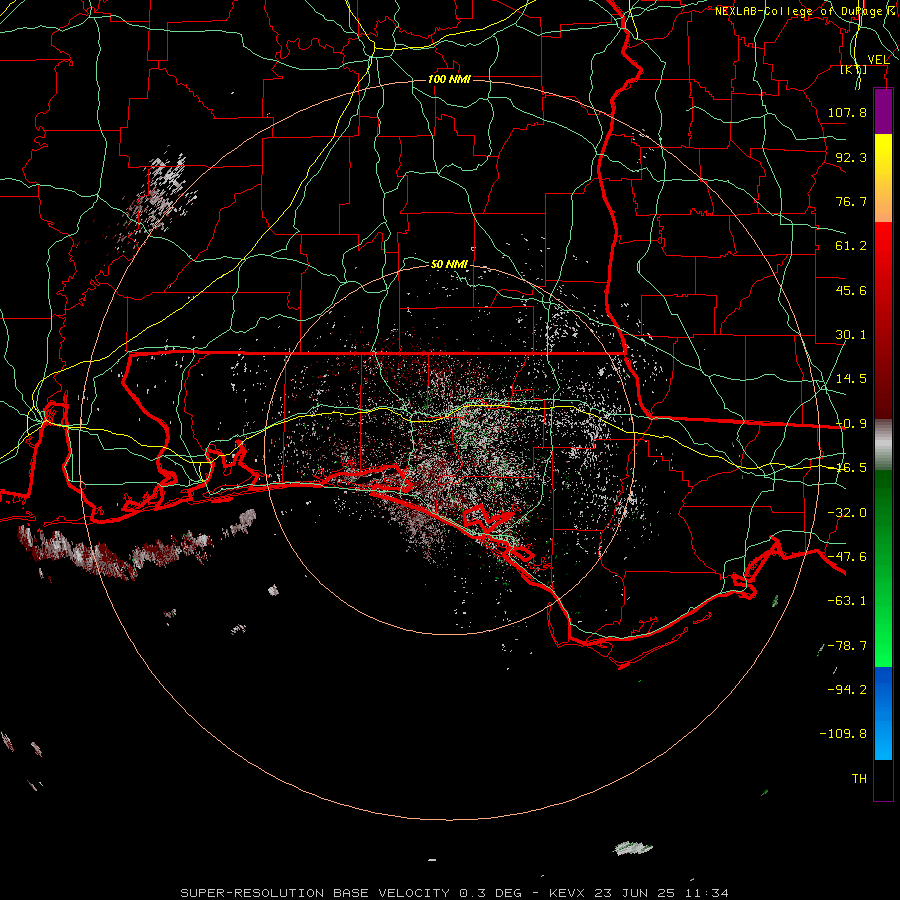Screen dimensions: 900x900
Task: Click the -32.0 velocity scale value
Action: (847, 513)
